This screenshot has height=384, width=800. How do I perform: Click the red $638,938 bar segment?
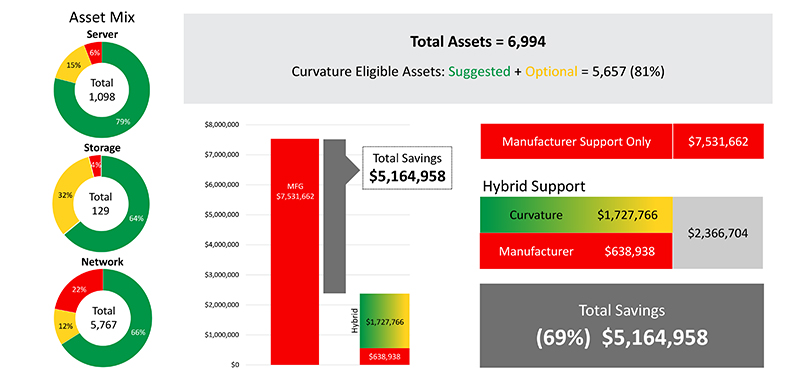[385, 356]
